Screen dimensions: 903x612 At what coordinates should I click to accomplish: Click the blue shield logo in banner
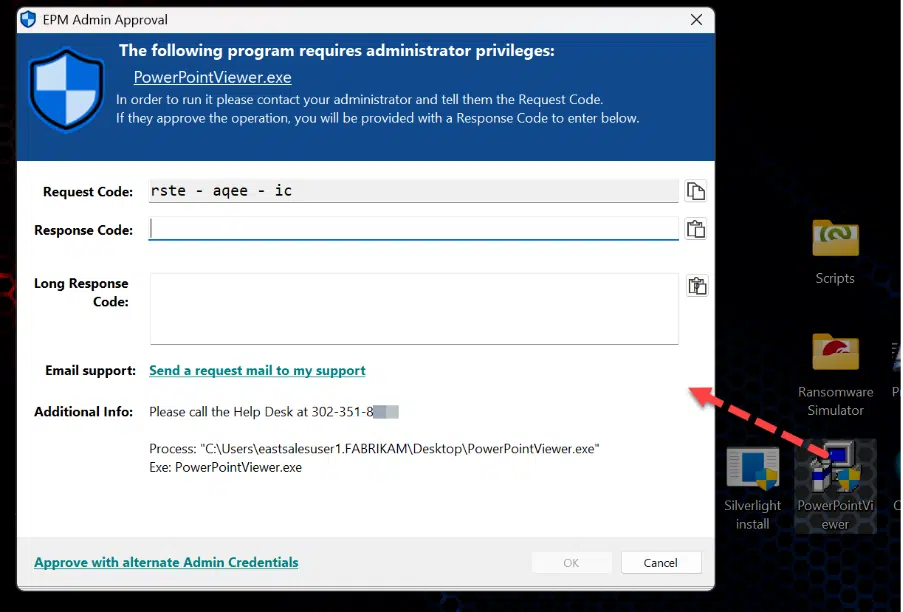click(x=67, y=90)
